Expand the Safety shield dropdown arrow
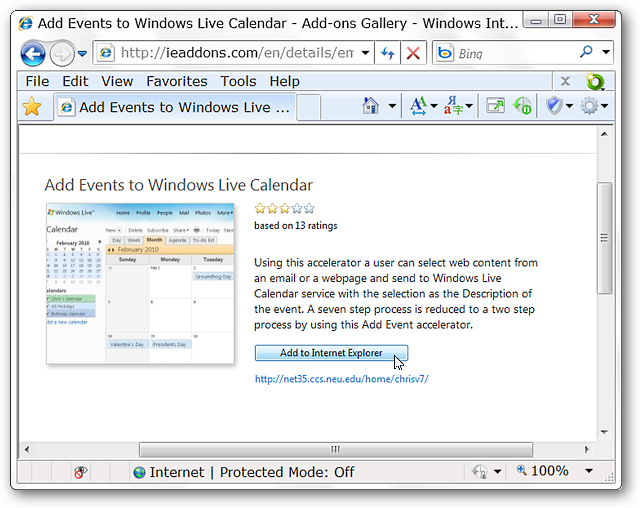Viewport: 640px width, 508px height. 569,106
